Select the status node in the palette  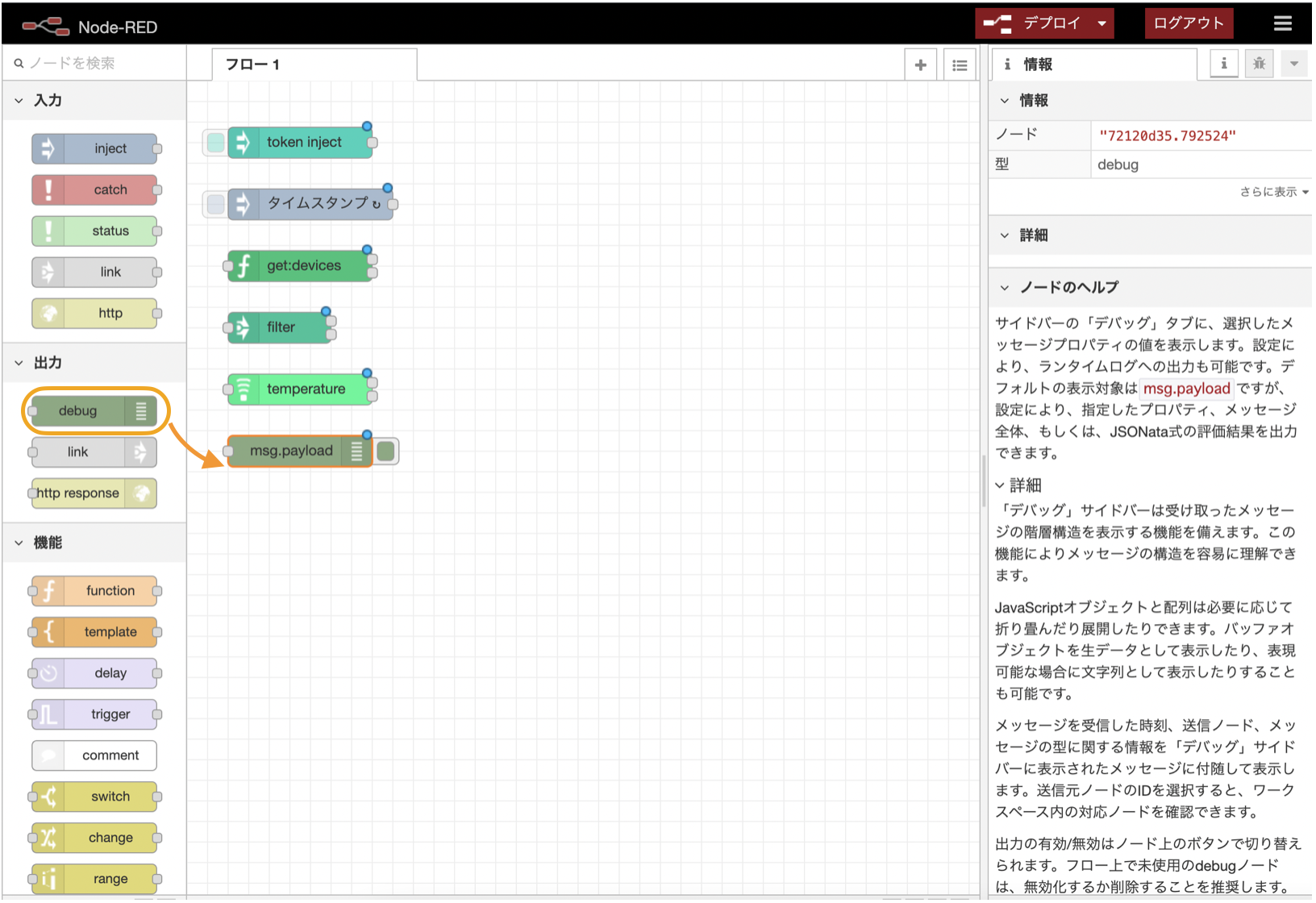point(94,231)
